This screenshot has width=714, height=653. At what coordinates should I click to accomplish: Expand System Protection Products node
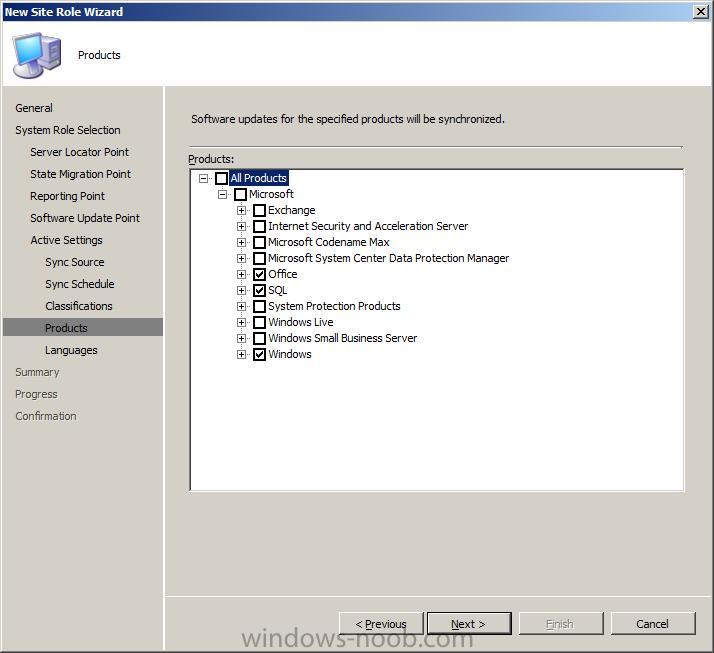pyautogui.click(x=241, y=306)
